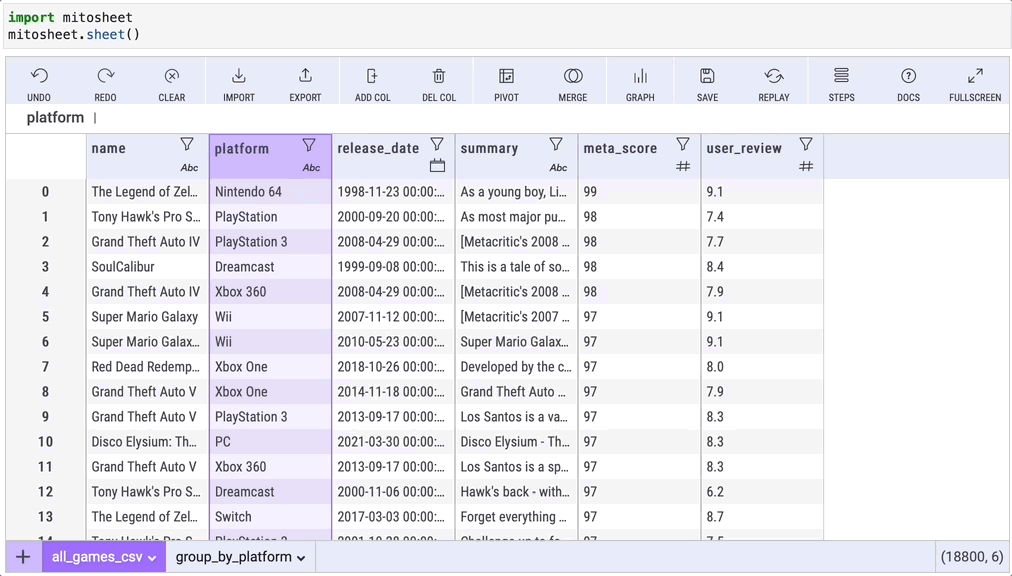Select the user_review column header
Screen dimensions: 1012x576
pos(744,148)
